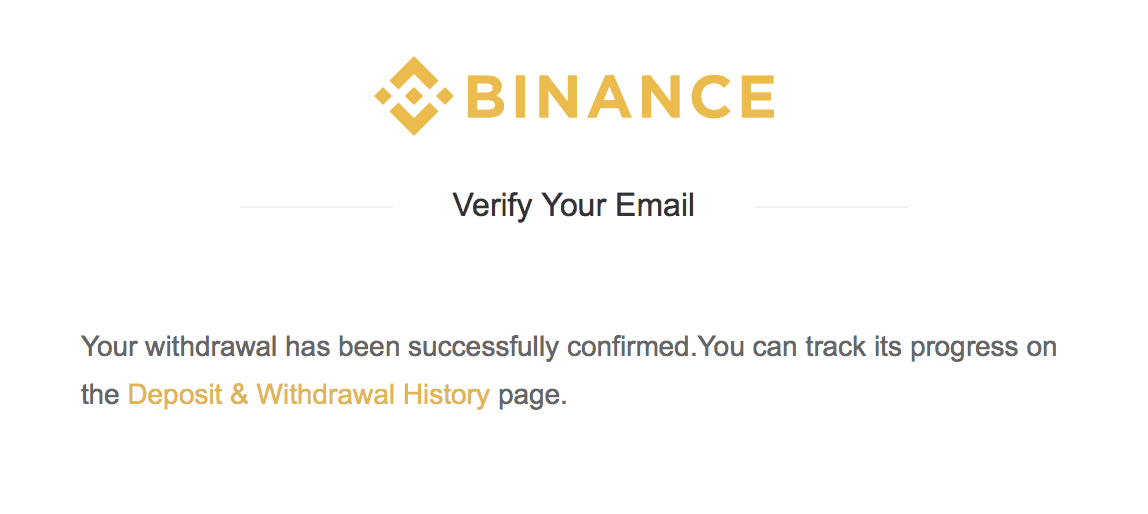Click the BINANCE wordmark text

tap(620, 97)
